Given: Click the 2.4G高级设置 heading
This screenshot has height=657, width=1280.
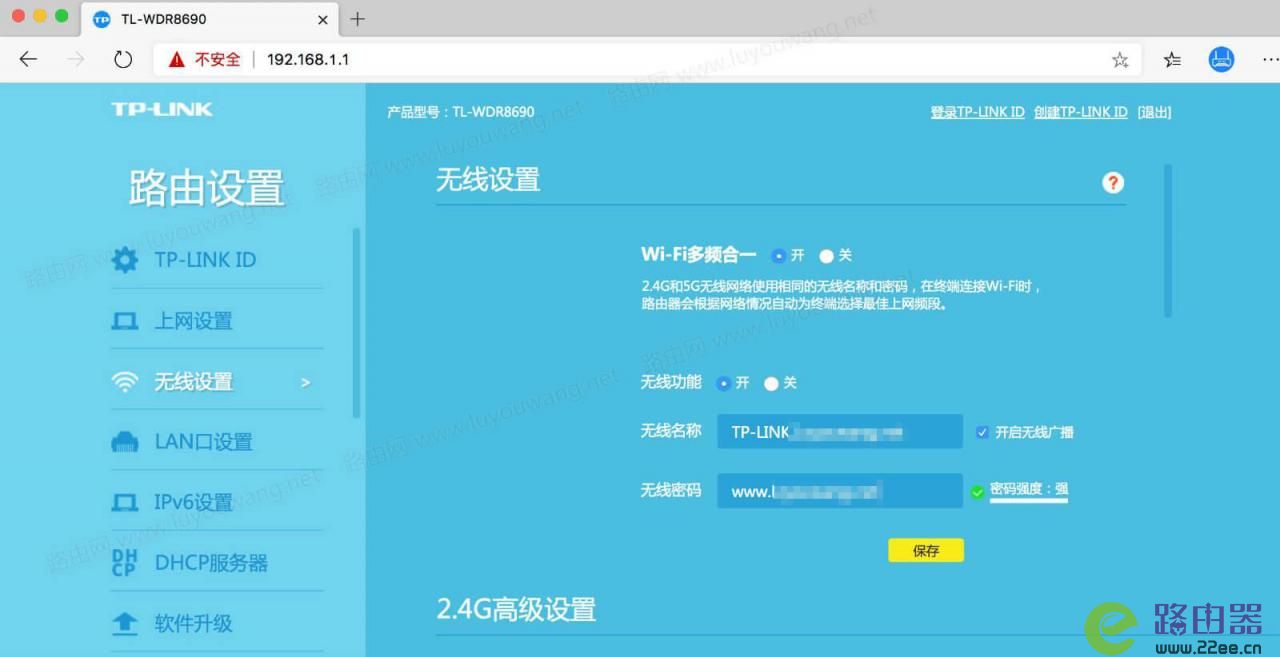Looking at the screenshot, I should (x=516, y=609).
